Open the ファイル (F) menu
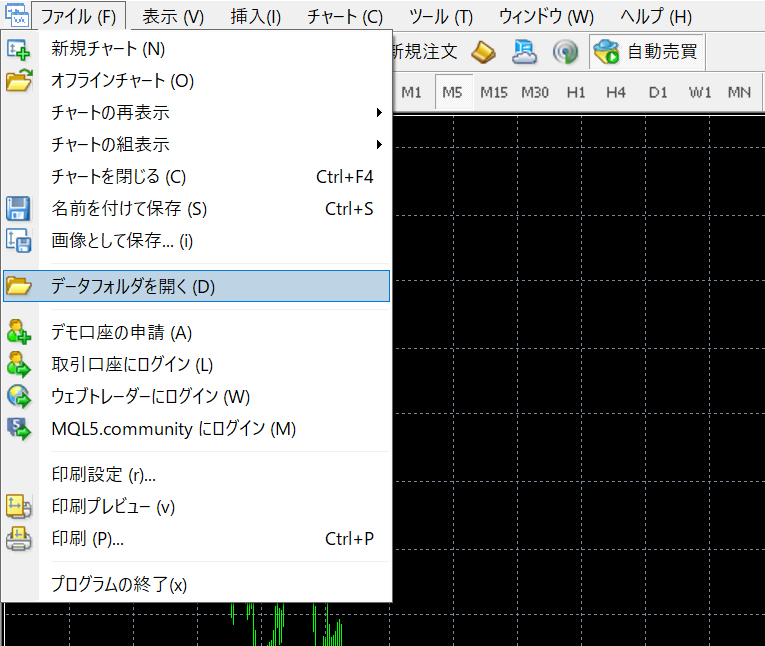This screenshot has width=765, height=646. [x=79, y=17]
